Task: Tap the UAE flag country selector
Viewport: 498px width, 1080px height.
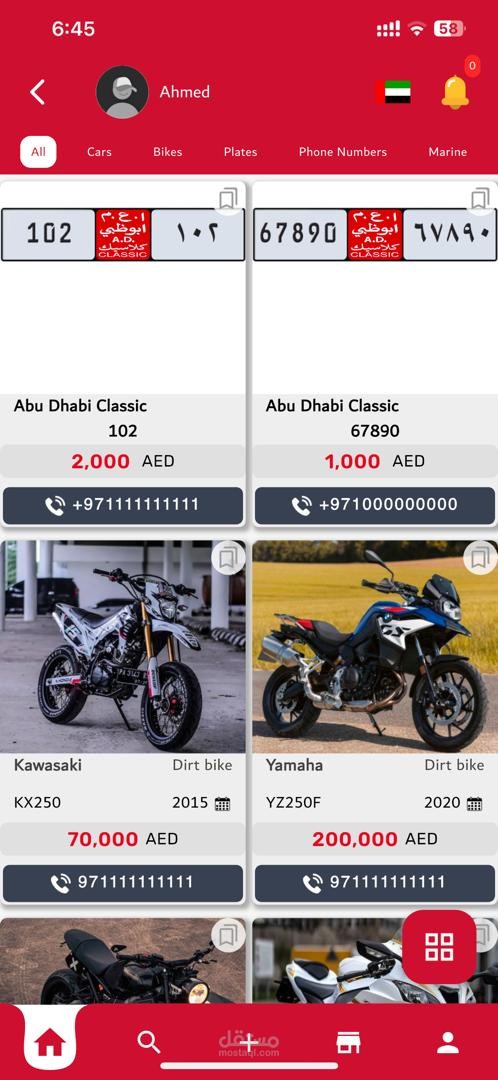Action: (x=394, y=92)
